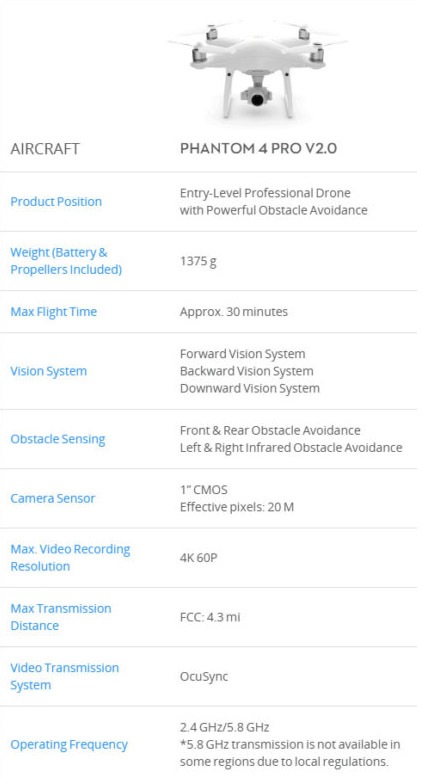The height and width of the screenshot is (779, 421).
Task: Click the Camera Sensor label
Action: tap(53, 499)
